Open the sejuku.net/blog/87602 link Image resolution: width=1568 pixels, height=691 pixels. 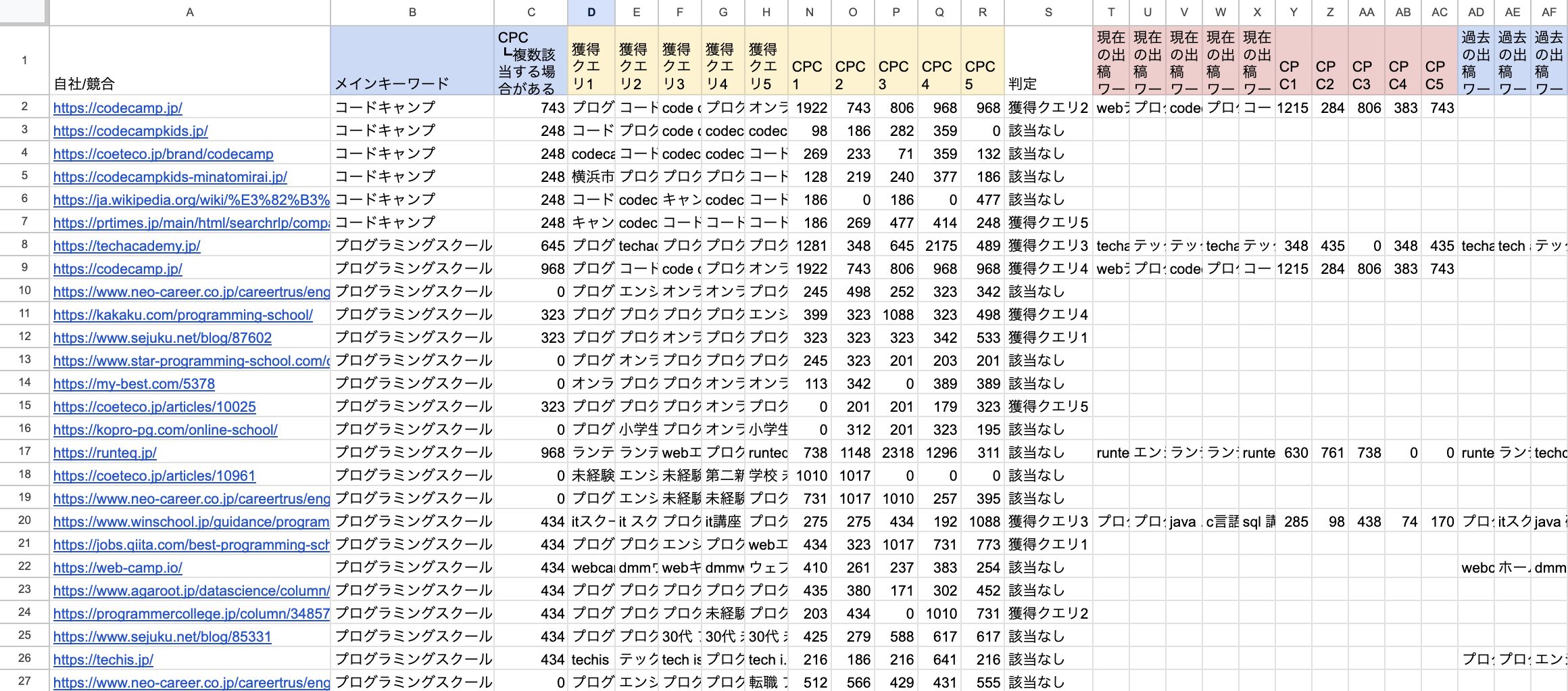pos(162,337)
